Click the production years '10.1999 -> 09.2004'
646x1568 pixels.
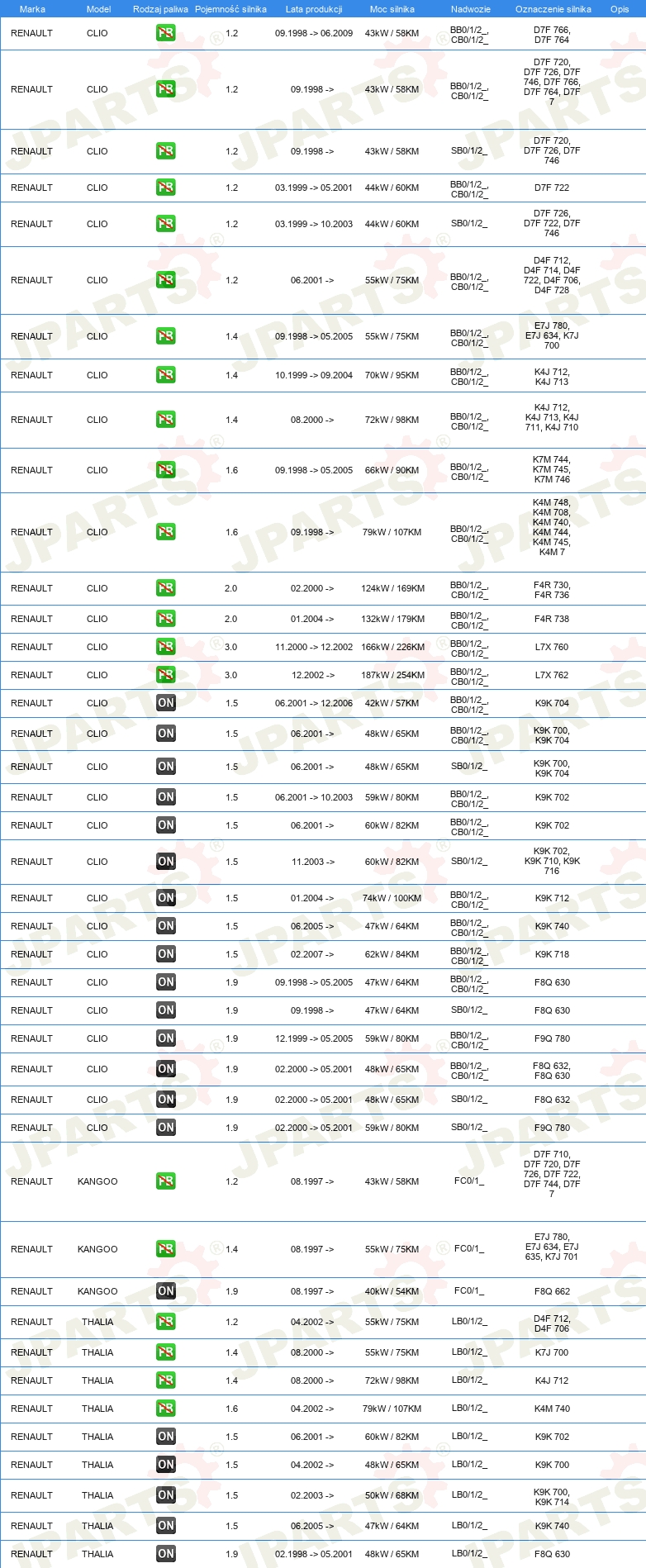pyautogui.click(x=314, y=375)
